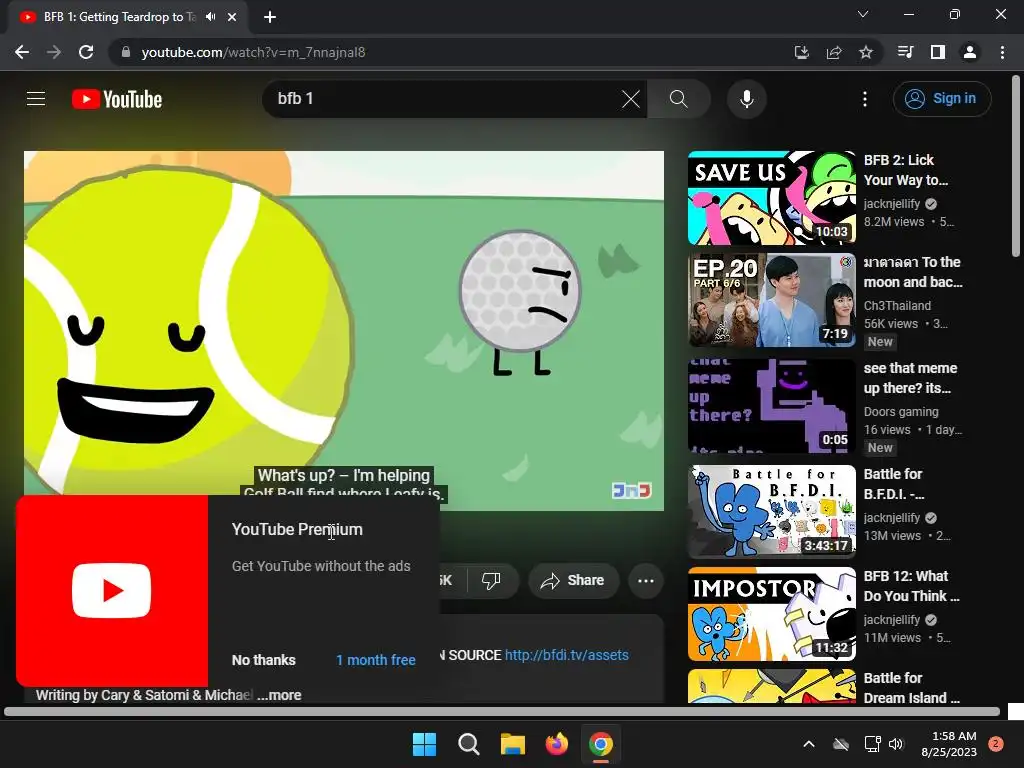Open the YouTube guide hamburger menu

click(36, 99)
